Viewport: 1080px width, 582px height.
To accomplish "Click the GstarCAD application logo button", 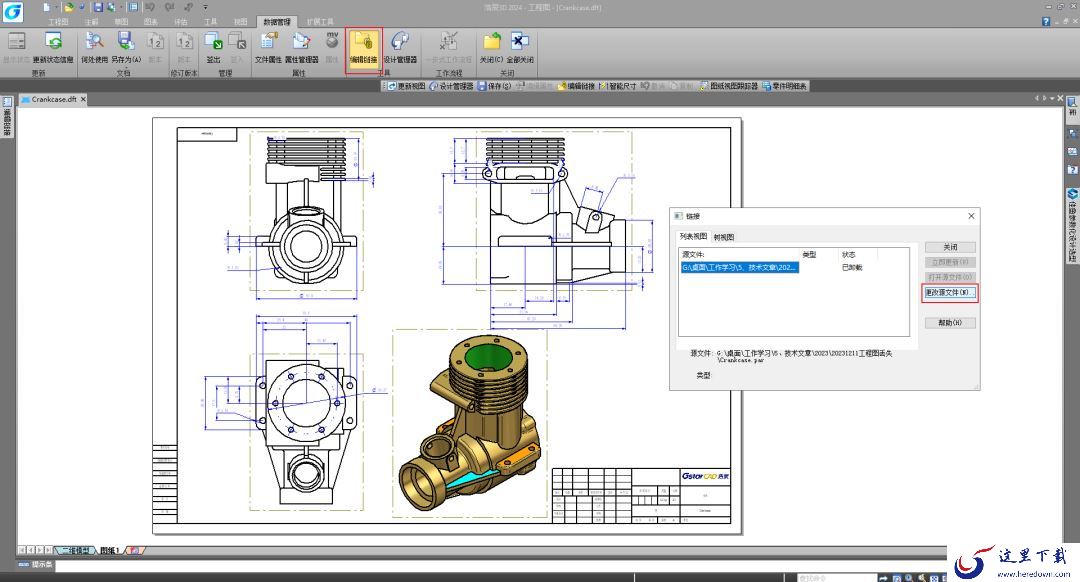I will coord(12,11).
